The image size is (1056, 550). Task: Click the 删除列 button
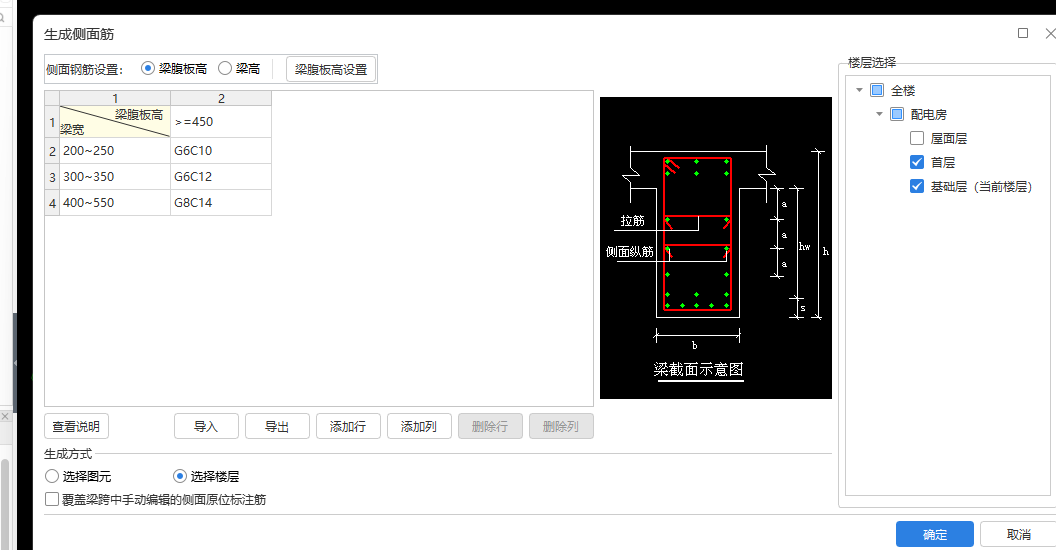click(561, 426)
